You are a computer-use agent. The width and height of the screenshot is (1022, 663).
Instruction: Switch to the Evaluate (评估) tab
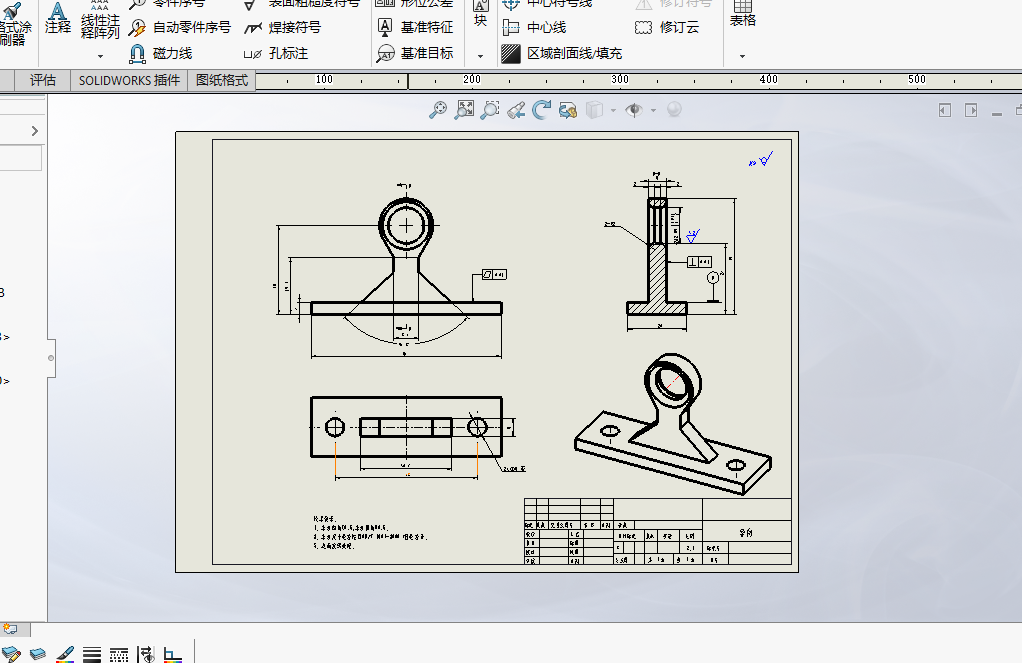coord(43,80)
